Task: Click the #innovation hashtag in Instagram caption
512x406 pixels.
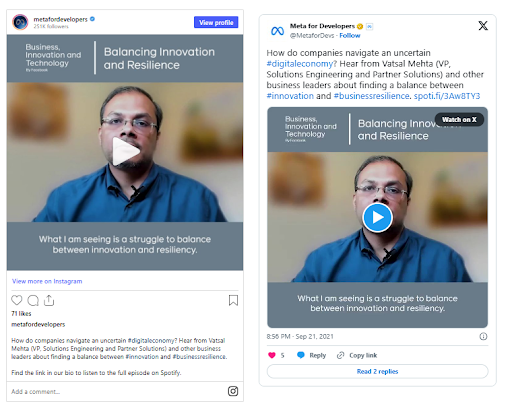Action: coord(142,357)
